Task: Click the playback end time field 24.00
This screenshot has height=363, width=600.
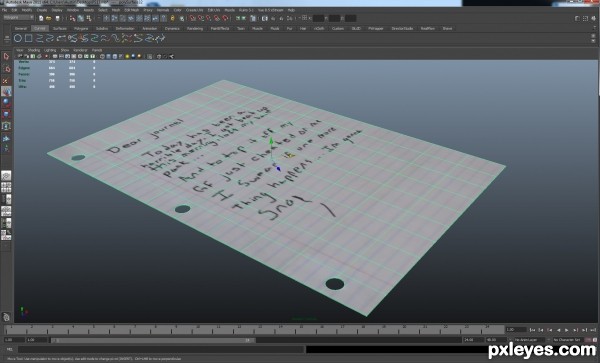Action: coord(473,340)
